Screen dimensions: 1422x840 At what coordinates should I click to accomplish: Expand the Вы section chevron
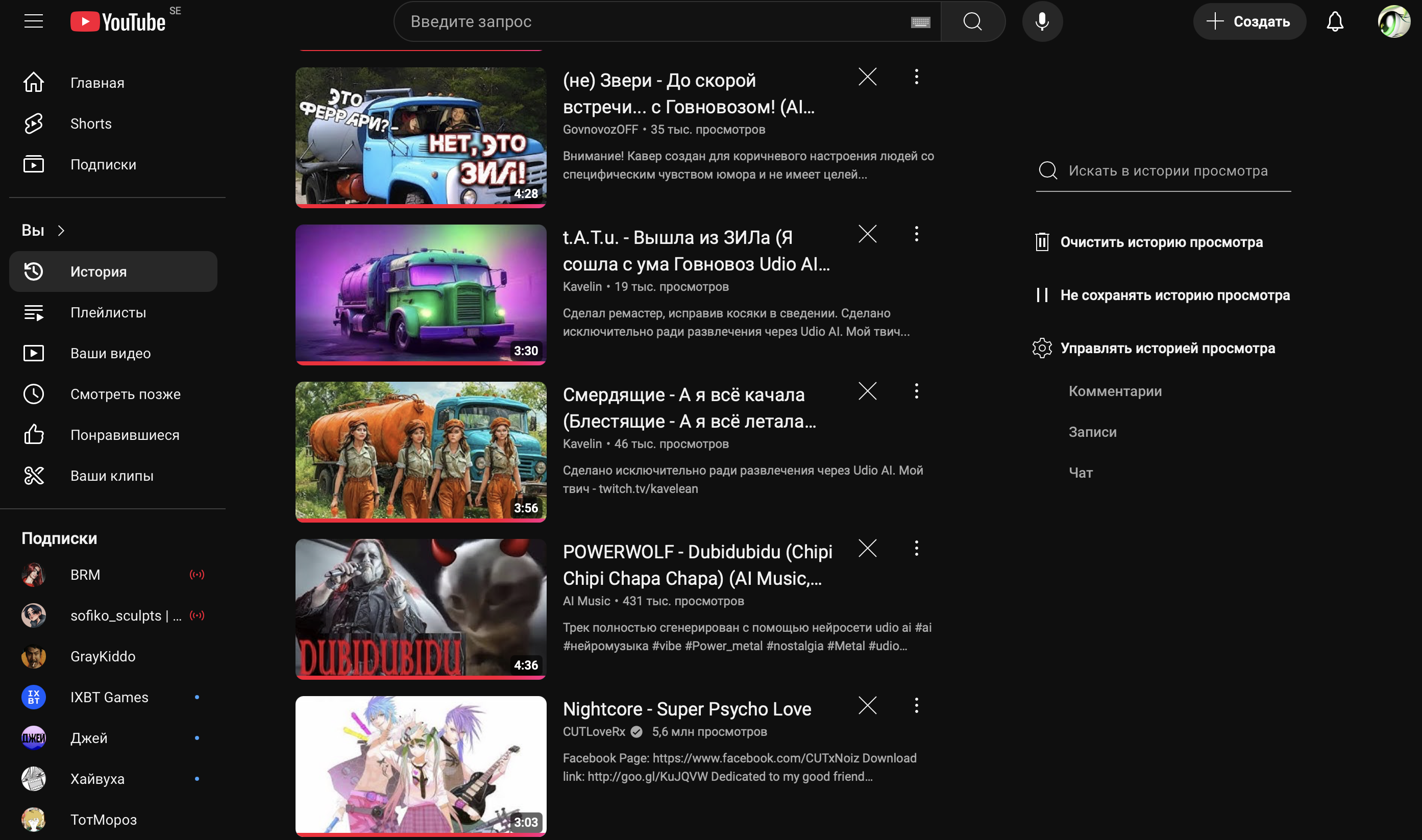(x=61, y=230)
